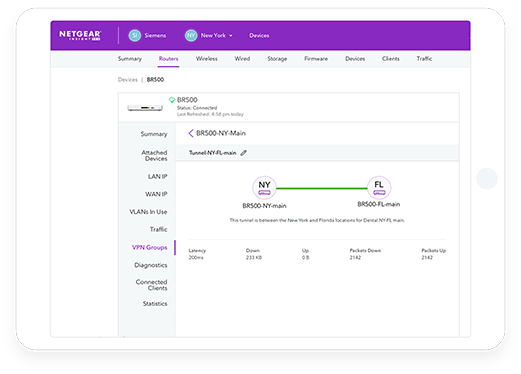521x374 pixels.
Task: Select the SI Siemens organization avatar
Action: [135, 35]
